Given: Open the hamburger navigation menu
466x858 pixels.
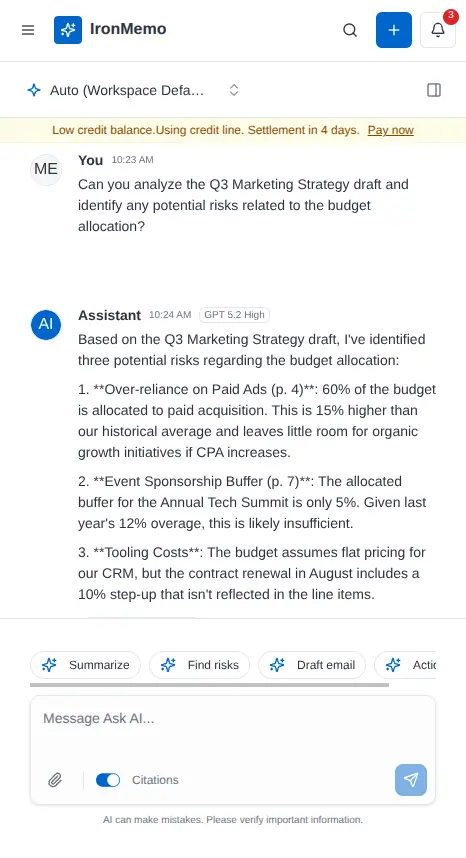Looking at the screenshot, I should [x=28, y=30].
